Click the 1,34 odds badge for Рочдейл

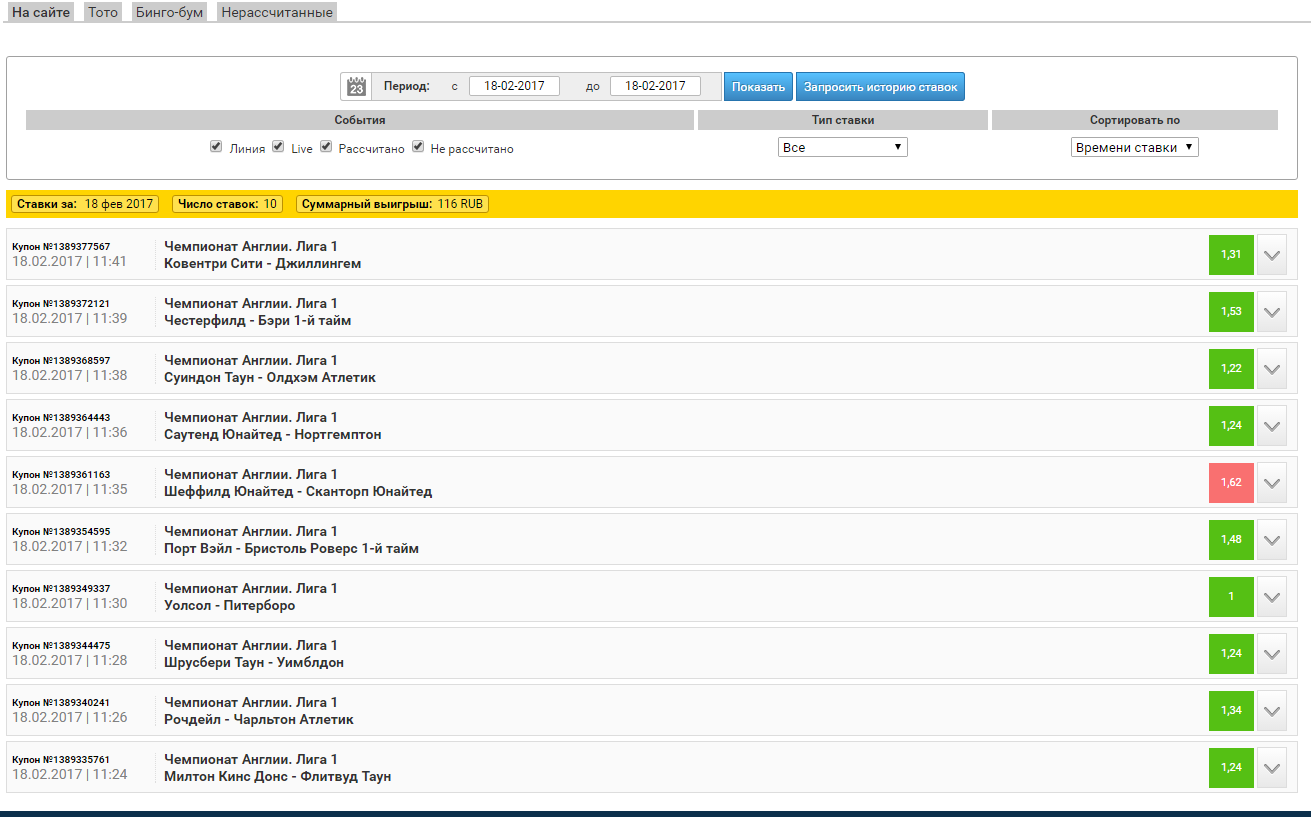coord(1231,711)
